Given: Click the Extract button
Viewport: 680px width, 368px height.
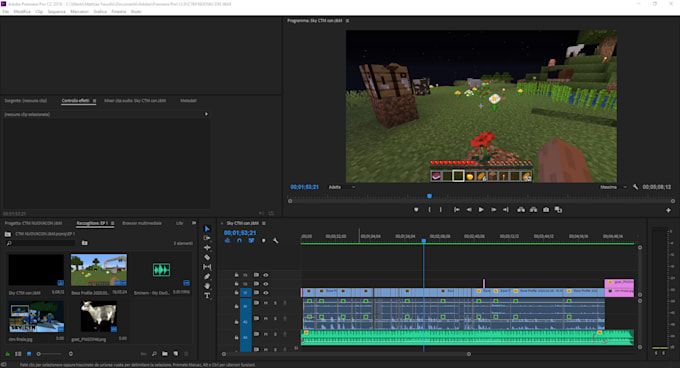Looking at the screenshot, I should click(x=533, y=210).
